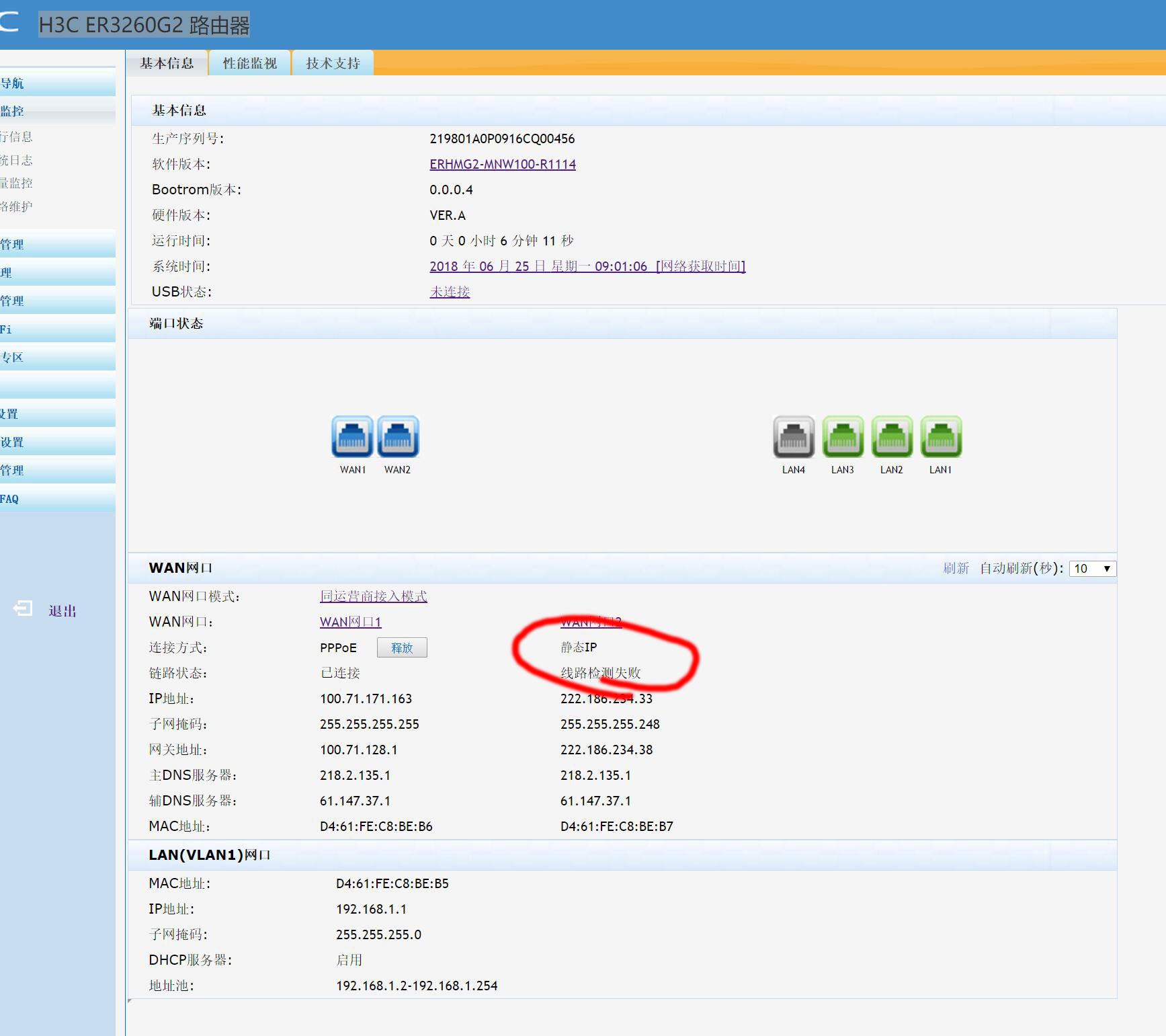Select WAN IP address 100.71.171.163
Screen dimensions: 1166x1036
pos(366,699)
